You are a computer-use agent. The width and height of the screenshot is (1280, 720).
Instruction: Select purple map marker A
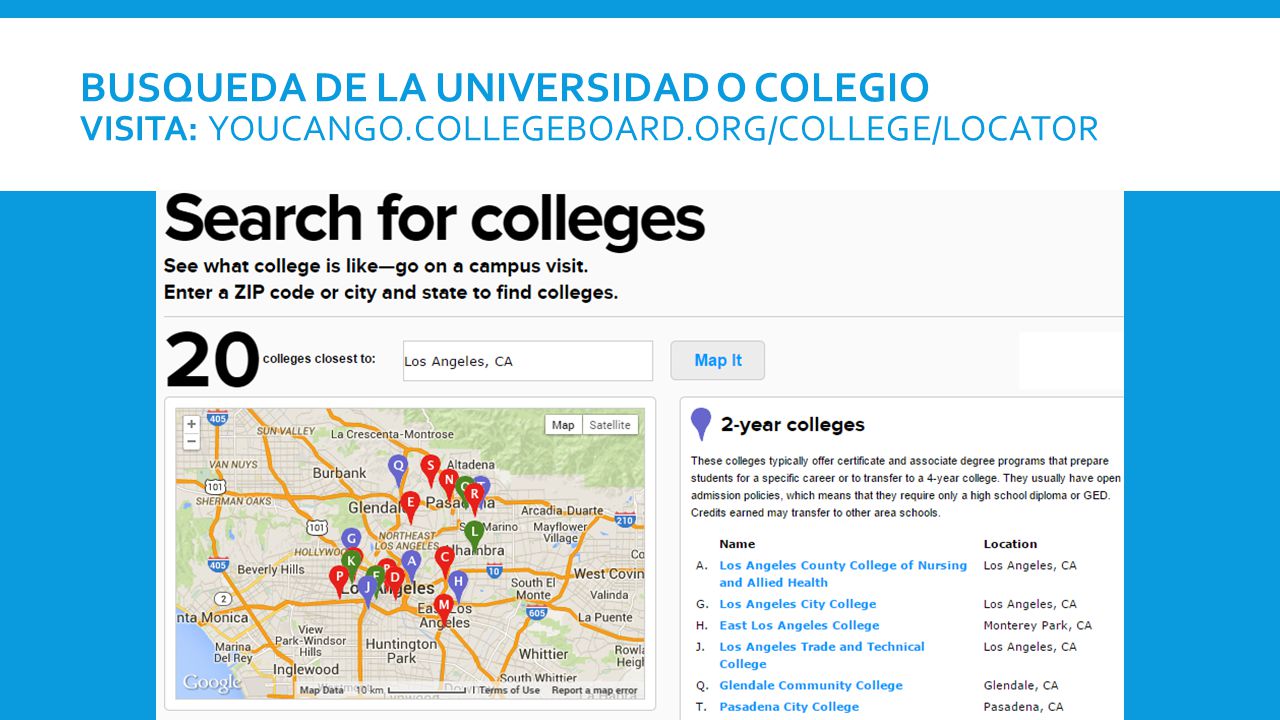(410, 565)
